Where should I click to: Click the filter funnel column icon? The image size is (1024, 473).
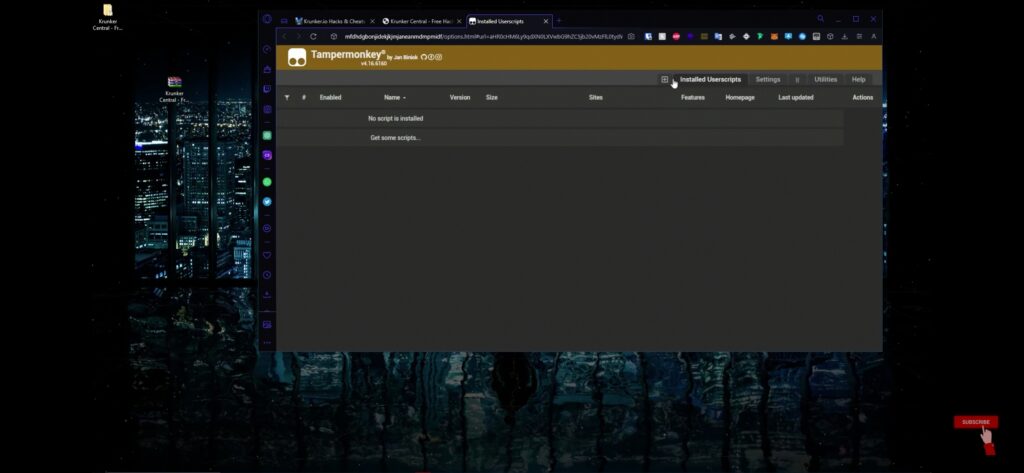tap(287, 97)
